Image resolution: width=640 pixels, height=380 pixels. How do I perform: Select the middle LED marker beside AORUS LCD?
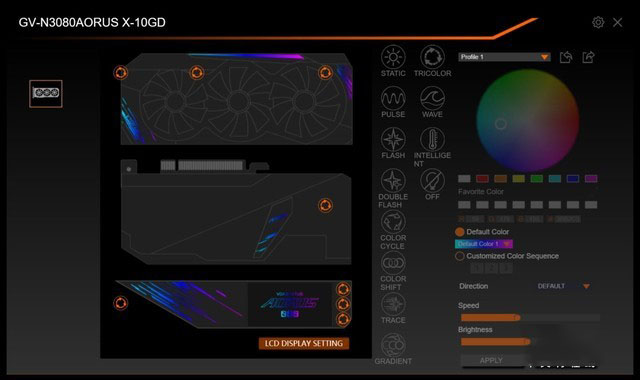point(343,304)
